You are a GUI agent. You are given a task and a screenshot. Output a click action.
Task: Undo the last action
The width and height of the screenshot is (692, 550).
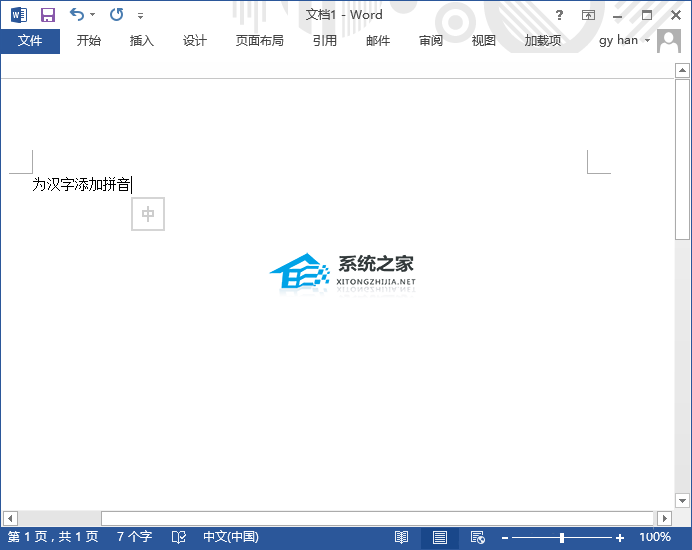[77, 15]
